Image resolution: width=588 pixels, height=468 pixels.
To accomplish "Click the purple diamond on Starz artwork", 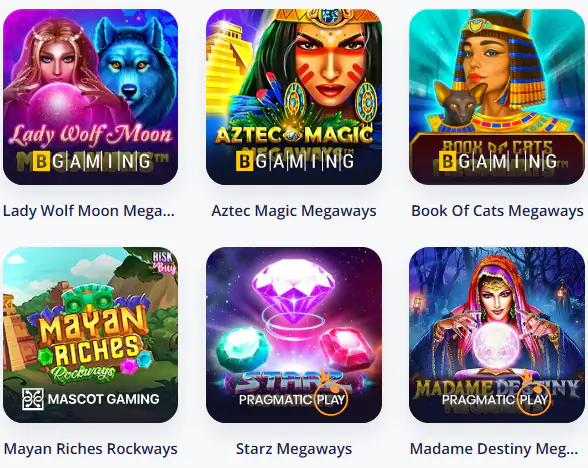I will tap(294, 288).
